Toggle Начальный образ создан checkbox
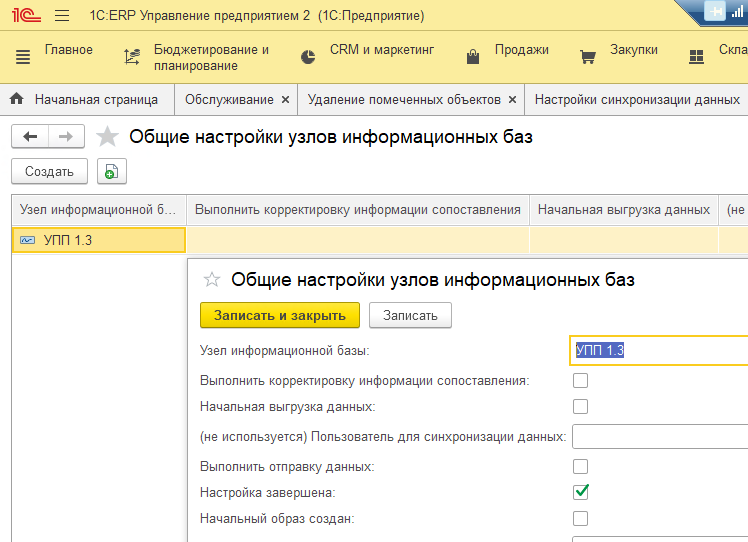This screenshot has height=542, width=748. click(581, 518)
